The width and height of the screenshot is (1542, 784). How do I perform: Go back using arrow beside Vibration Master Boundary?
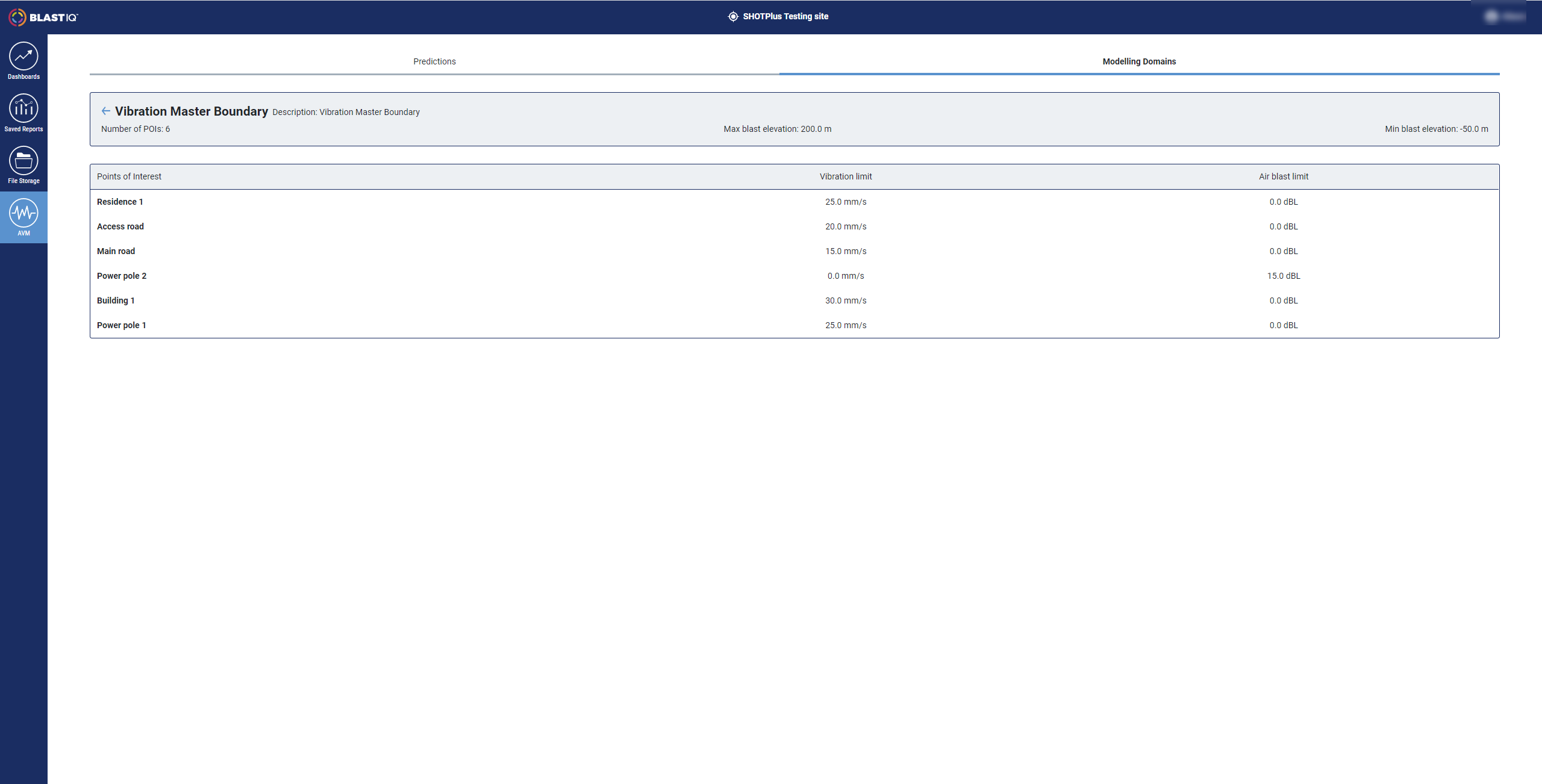pos(106,111)
